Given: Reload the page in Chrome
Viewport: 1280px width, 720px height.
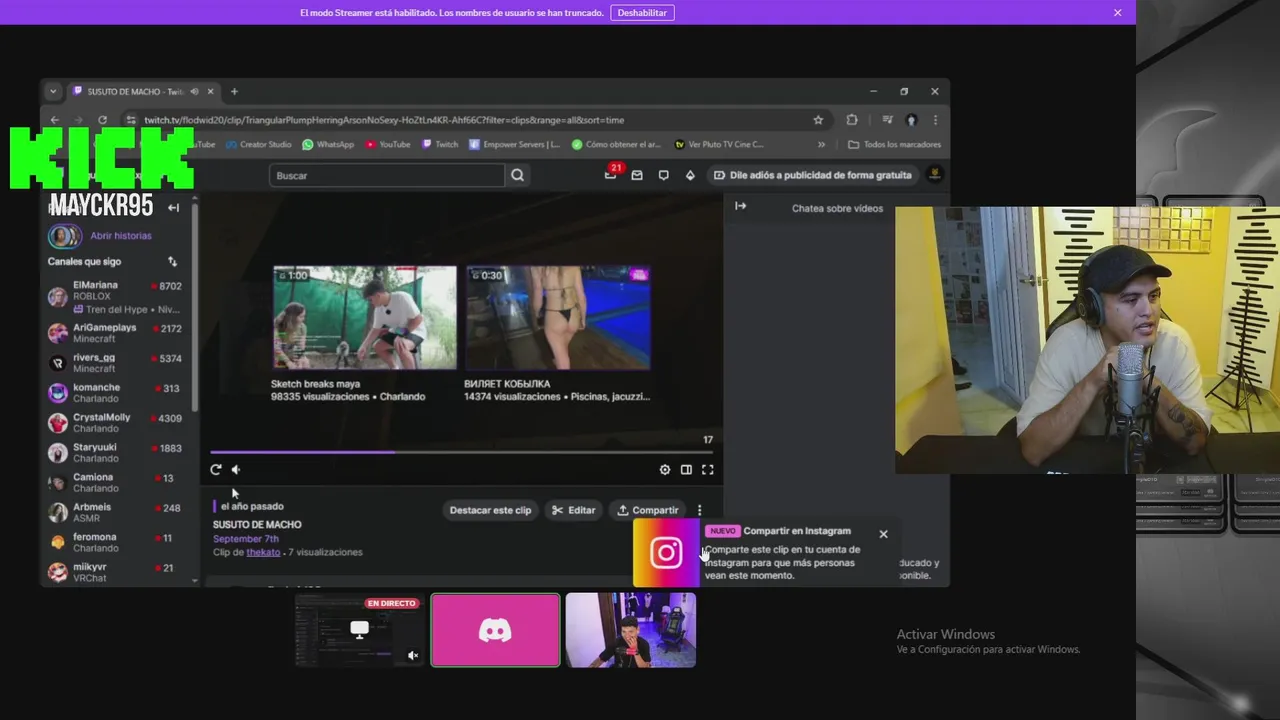Looking at the screenshot, I should (x=102, y=120).
